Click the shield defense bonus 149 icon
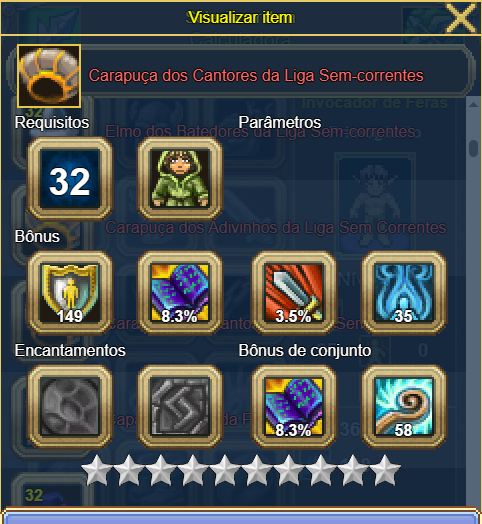 pos(70,293)
